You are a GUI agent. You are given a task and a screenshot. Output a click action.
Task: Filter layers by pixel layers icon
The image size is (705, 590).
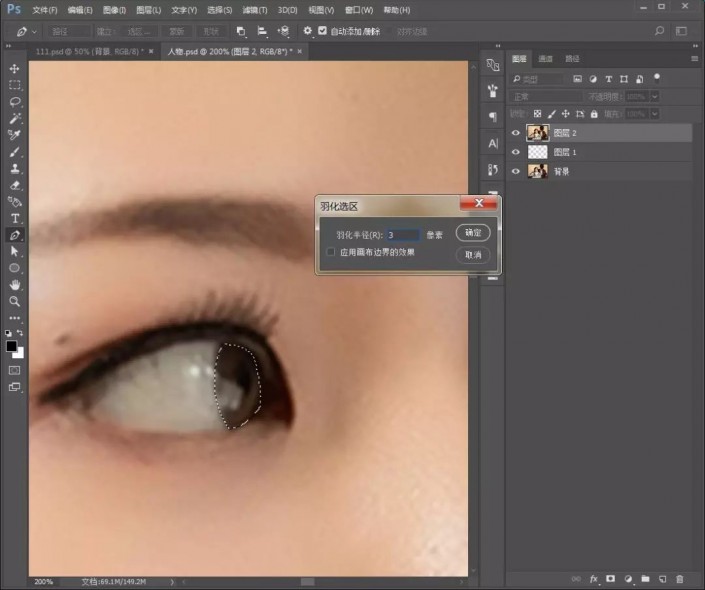(x=578, y=79)
